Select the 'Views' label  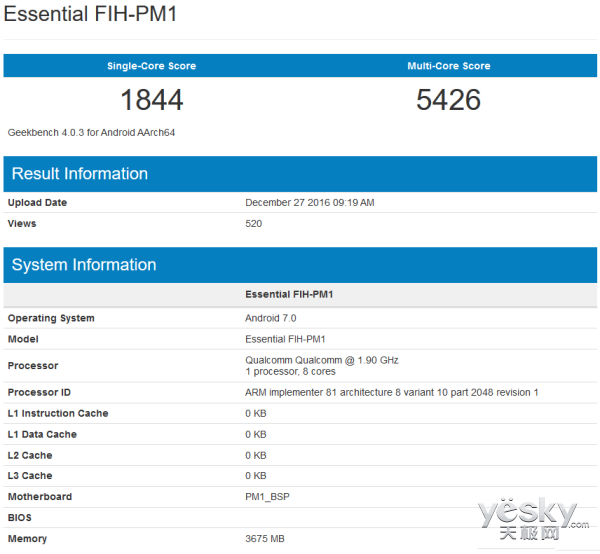tap(22, 223)
